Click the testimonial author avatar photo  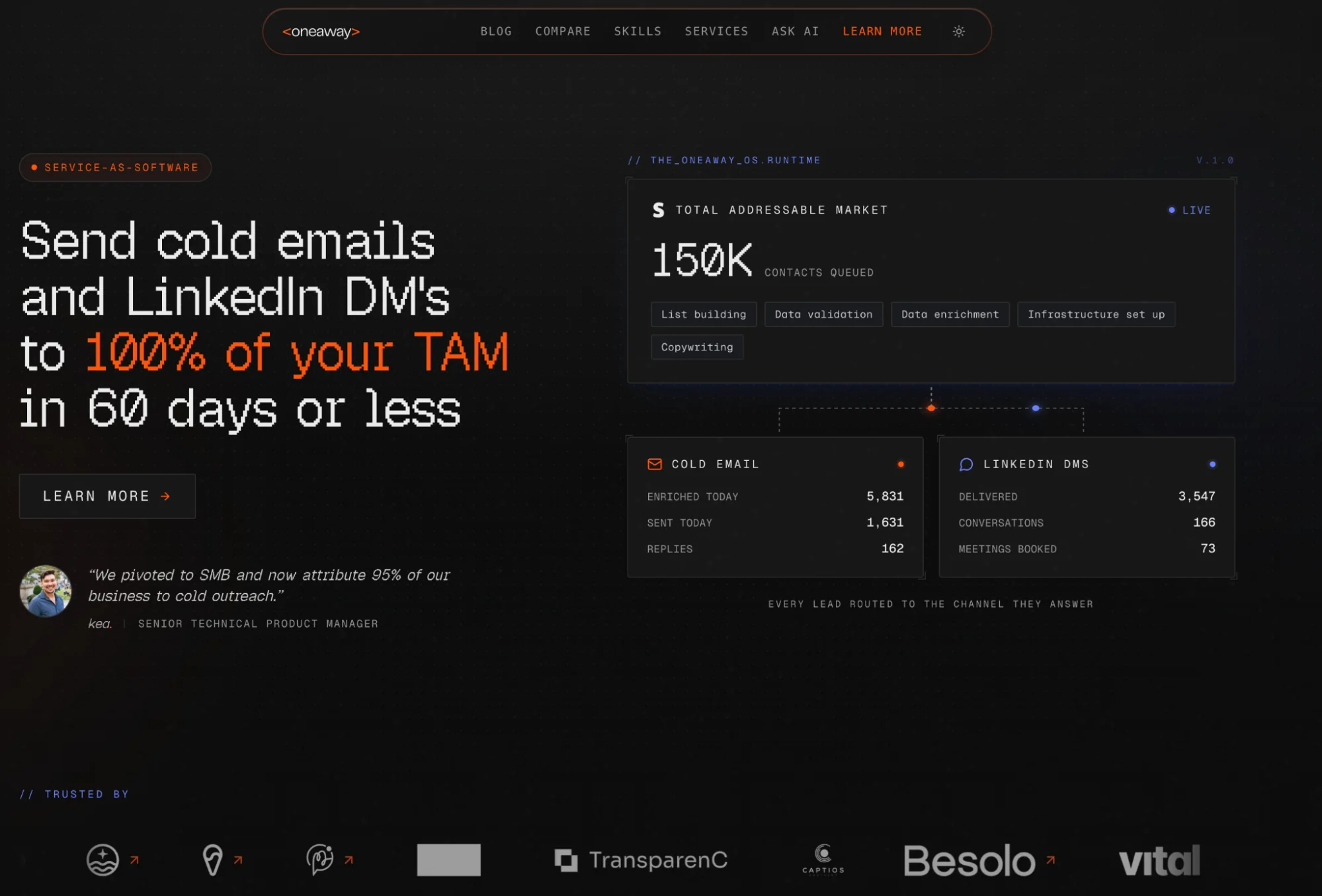[46, 591]
